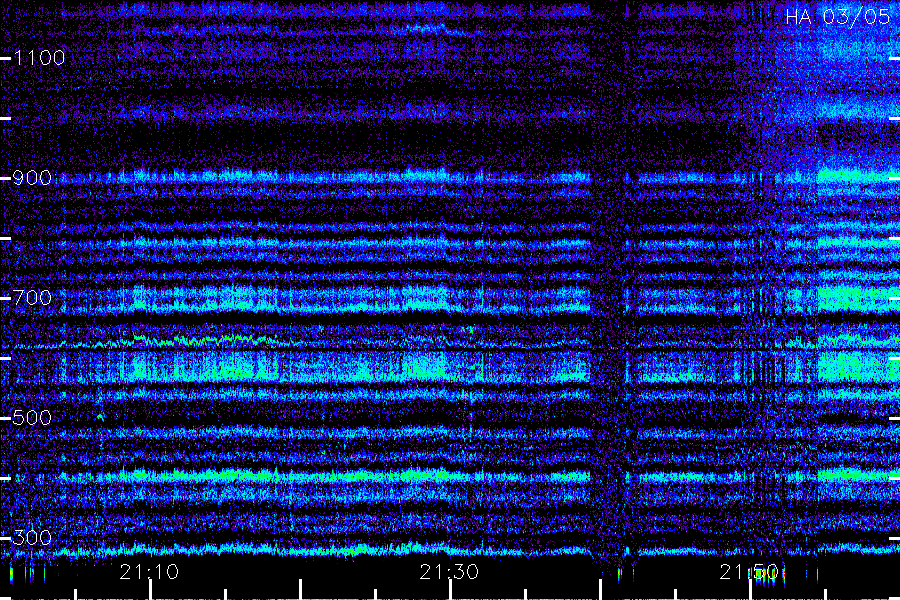Click the 21:50 time axis label
Image resolution: width=900 pixels, height=600 pixels.
tap(749, 572)
